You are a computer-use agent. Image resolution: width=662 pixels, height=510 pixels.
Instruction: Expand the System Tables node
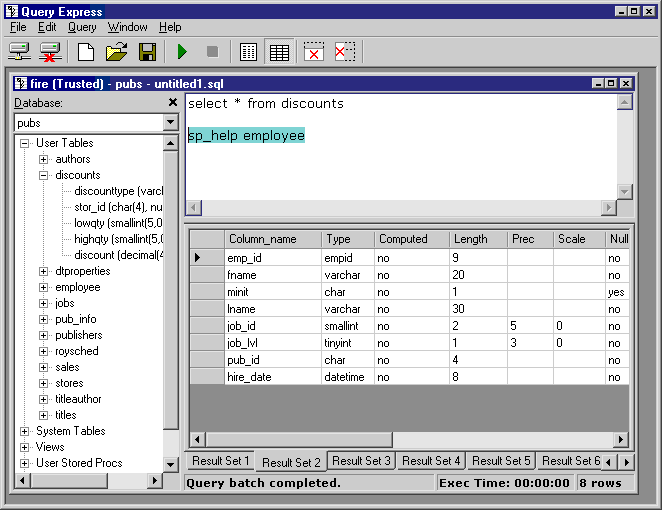pos(24,431)
